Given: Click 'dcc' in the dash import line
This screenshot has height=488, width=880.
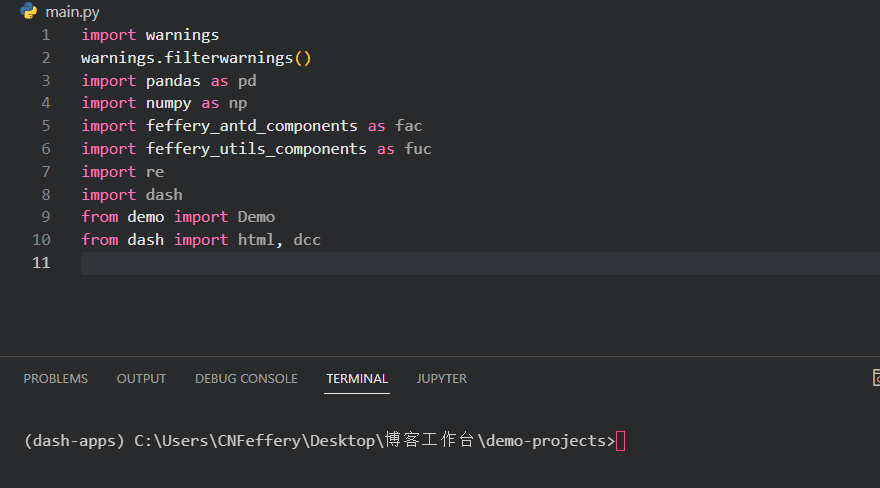Looking at the screenshot, I should point(307,240).
